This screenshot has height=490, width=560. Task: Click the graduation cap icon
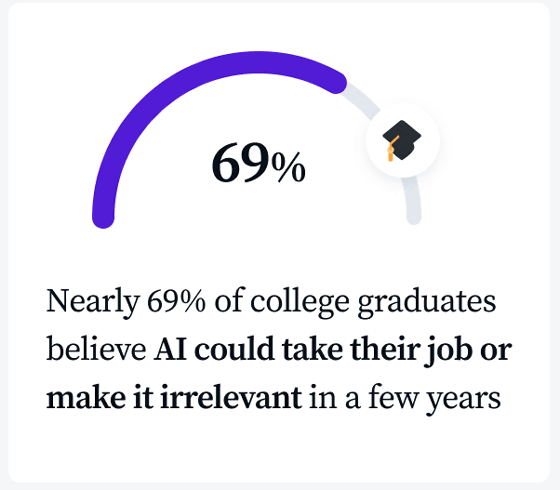coord(401,140)
